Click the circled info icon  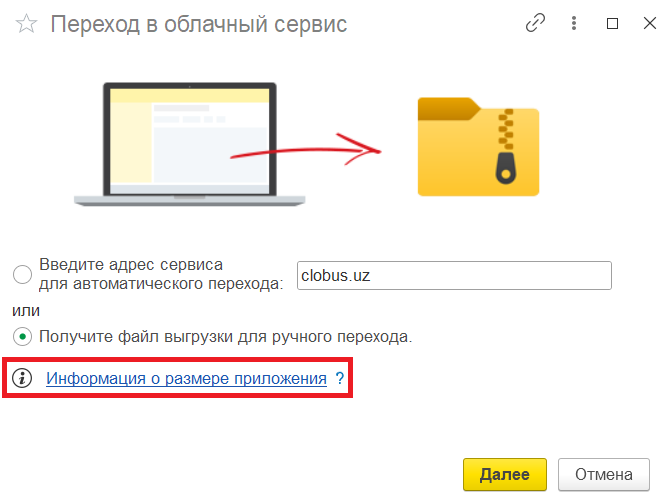click(x=21, y=379)
